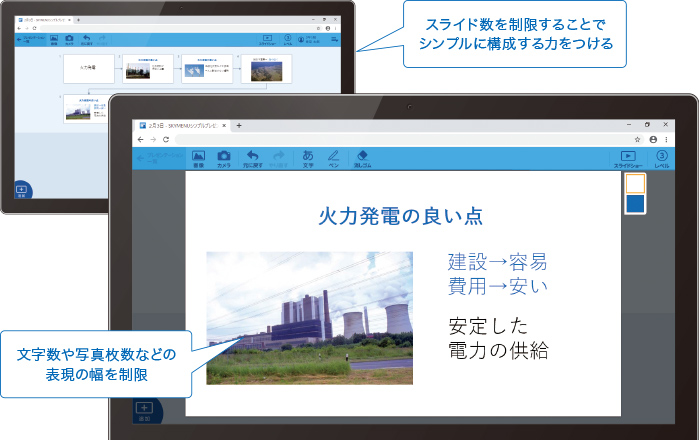
Task: Go back to the presentation list in the back window
Action: tap(30, 40)
